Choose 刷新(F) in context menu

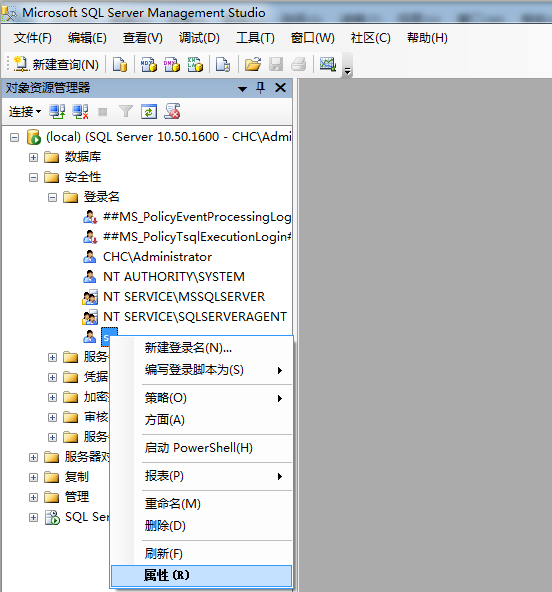[201, 554]
